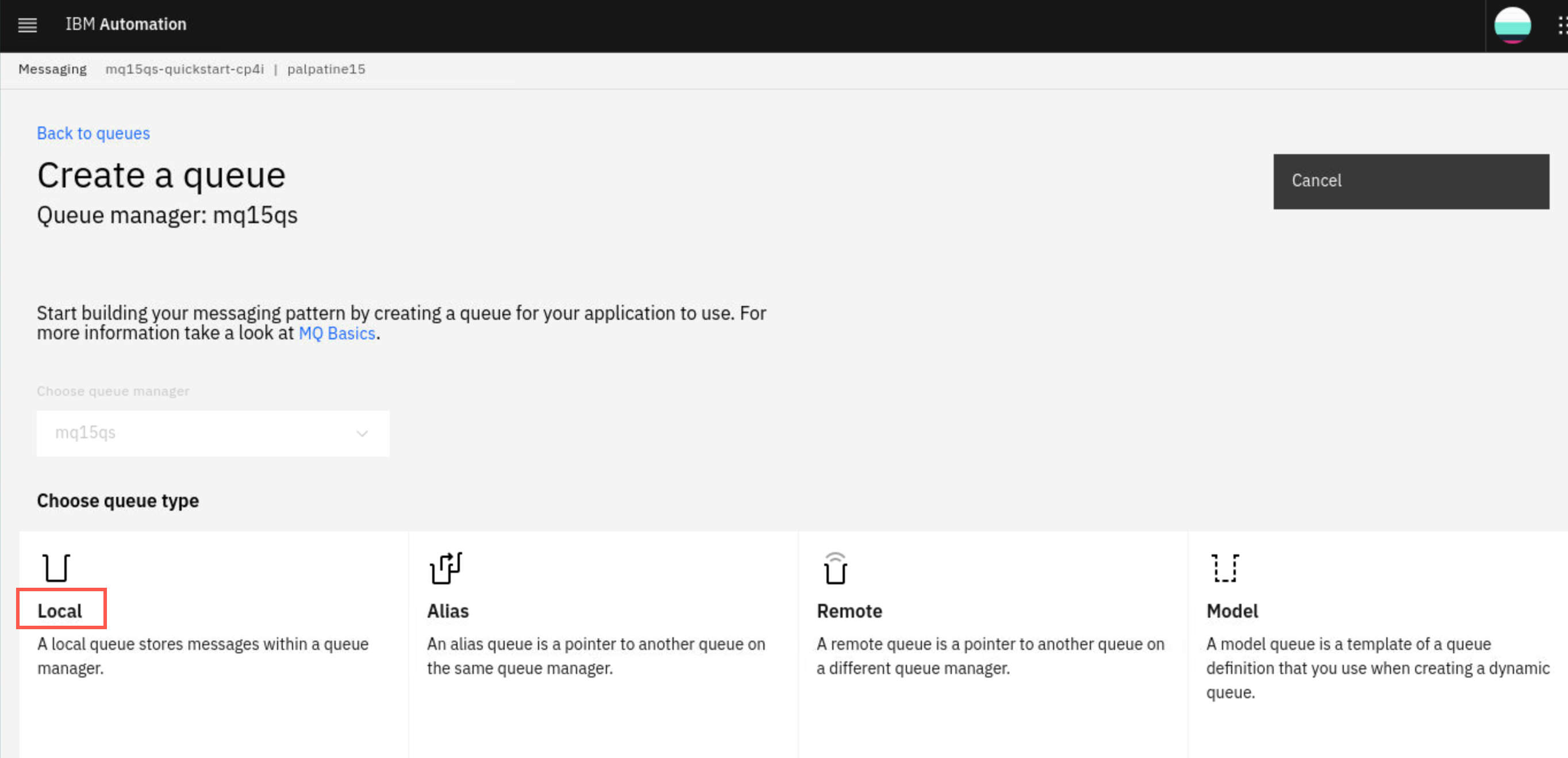The width and height of the screenshot is (1568, 758).
Task: Click the Alias queue description text
Action: point(596,656)
